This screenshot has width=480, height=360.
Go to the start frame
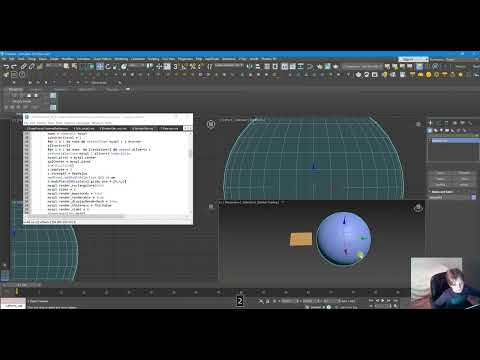371,300
